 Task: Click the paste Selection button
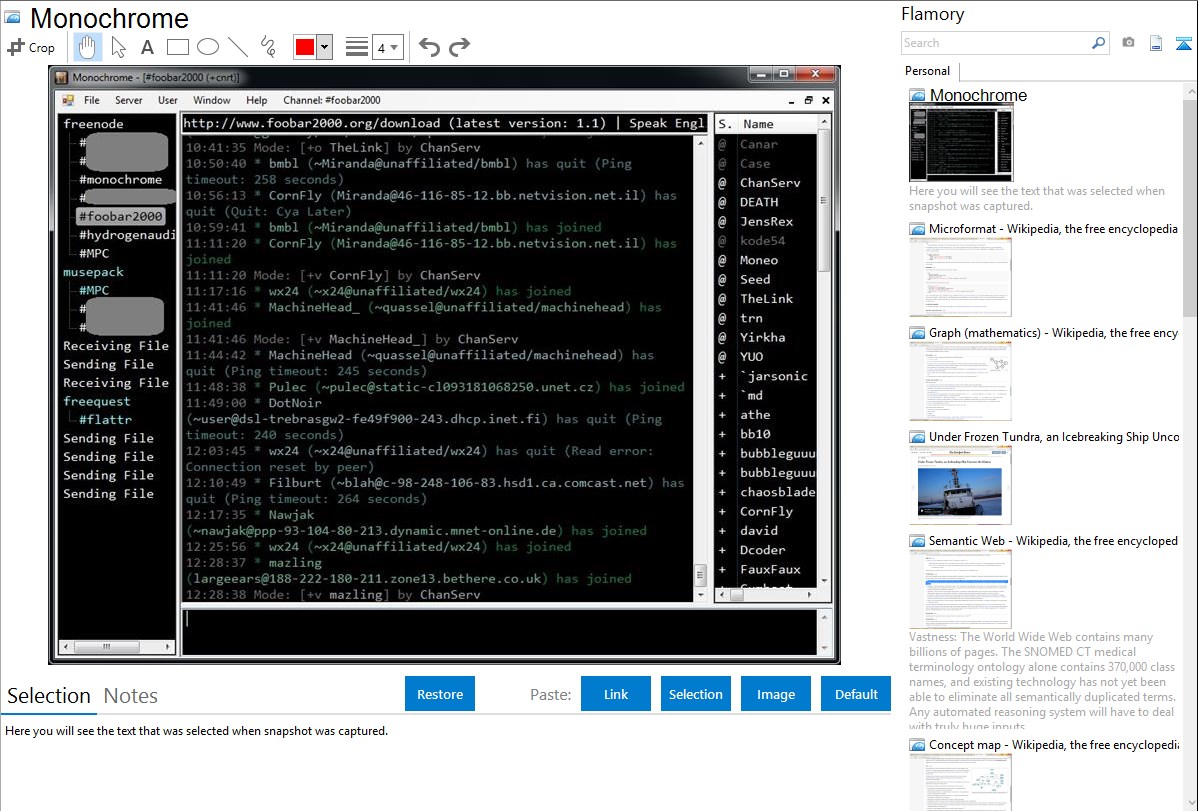(x=696, y=694)
